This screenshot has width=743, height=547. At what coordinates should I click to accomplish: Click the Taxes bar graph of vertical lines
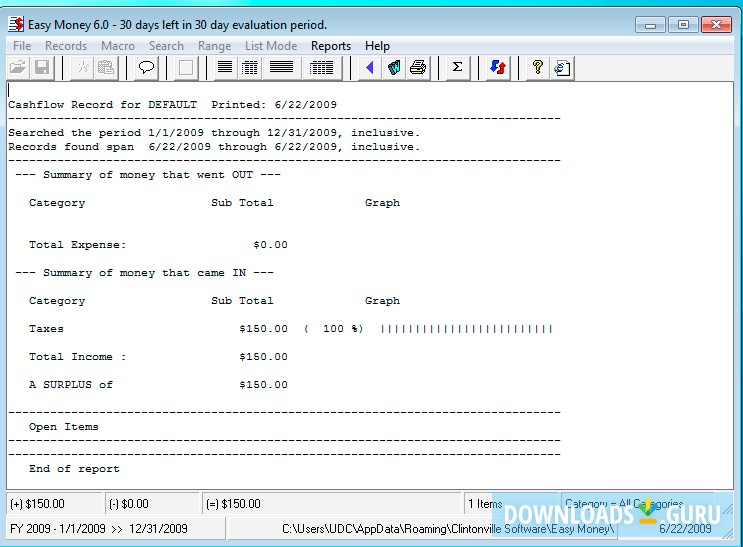tap(467, 329)
